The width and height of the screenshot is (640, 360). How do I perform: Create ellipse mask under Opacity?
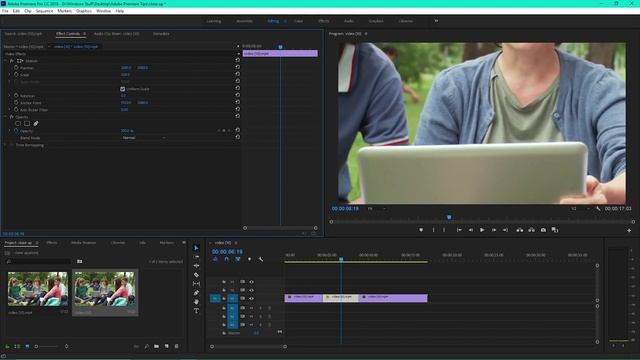pyautogui.click(x=18, y=123)
